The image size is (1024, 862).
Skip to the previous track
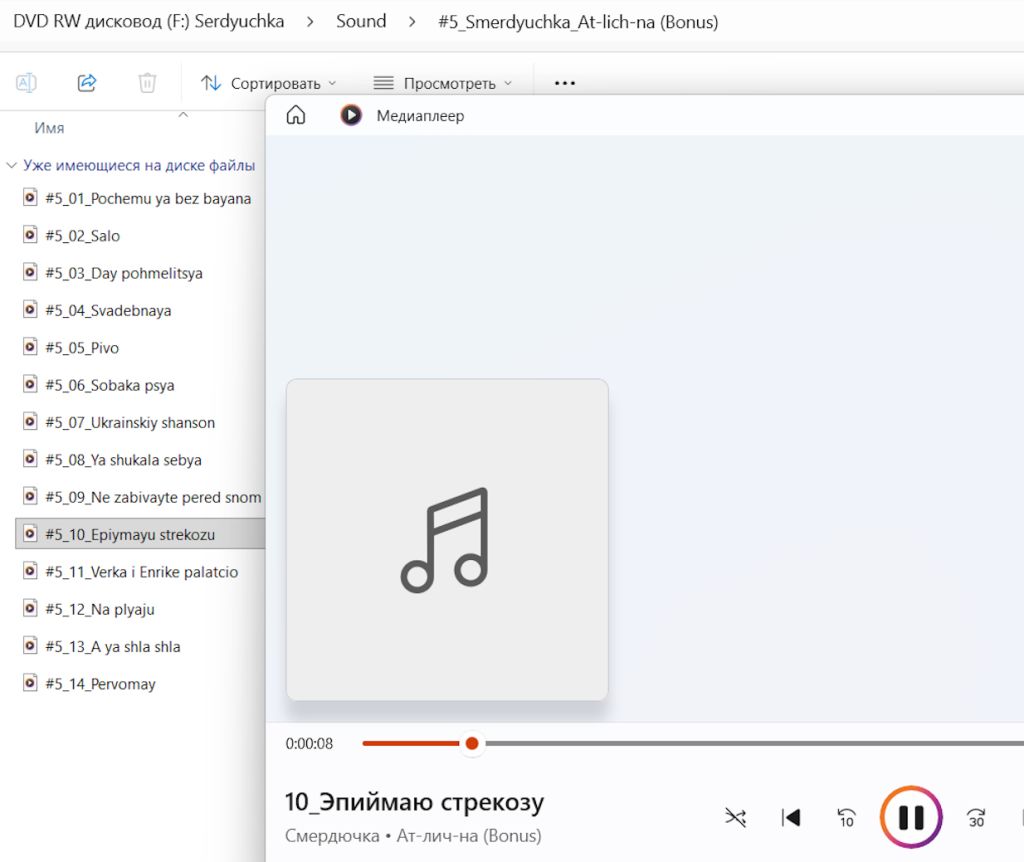tap(791, 818)
